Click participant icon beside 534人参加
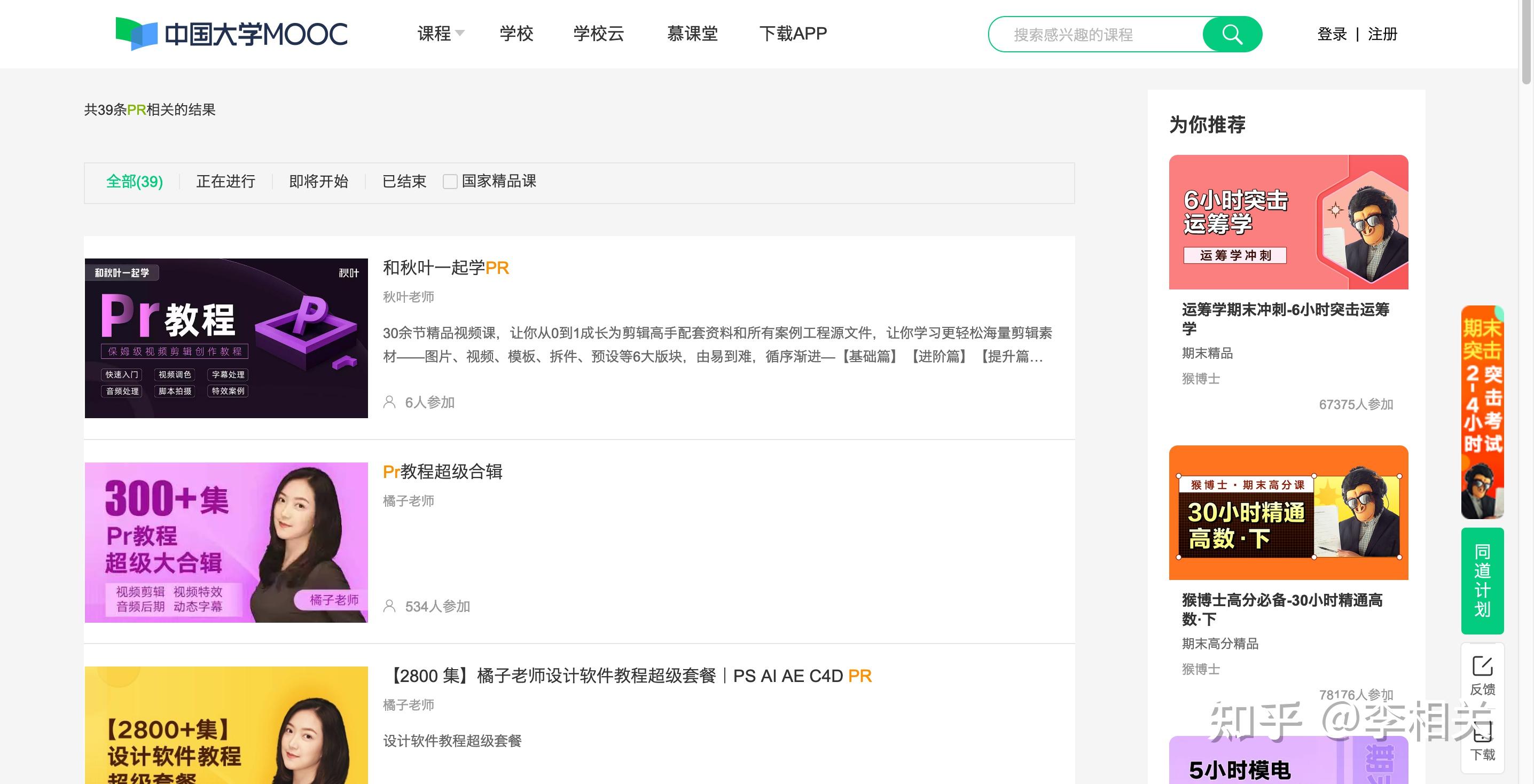This screenshot has height=784, width=1534. [389, 606]
